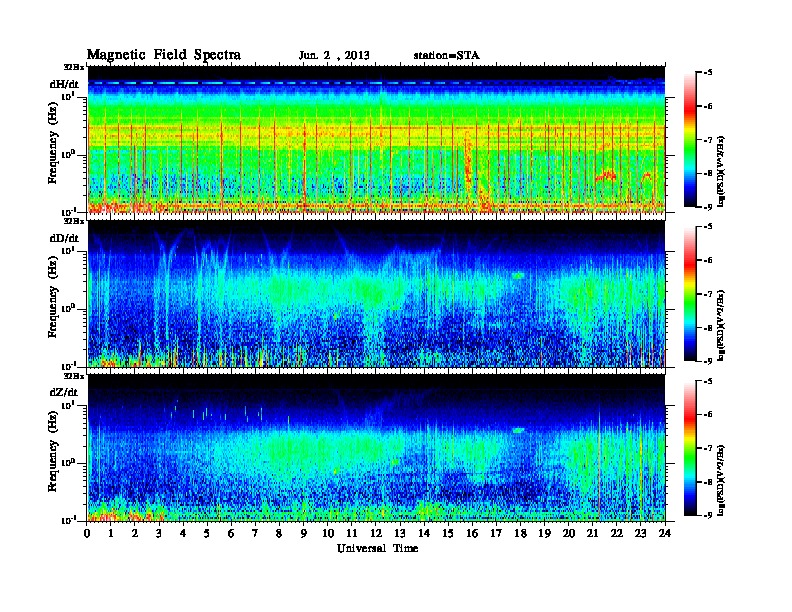Click the dD/dt panel label
This screenshot has height=612, width=792.
tap(64, 238)
